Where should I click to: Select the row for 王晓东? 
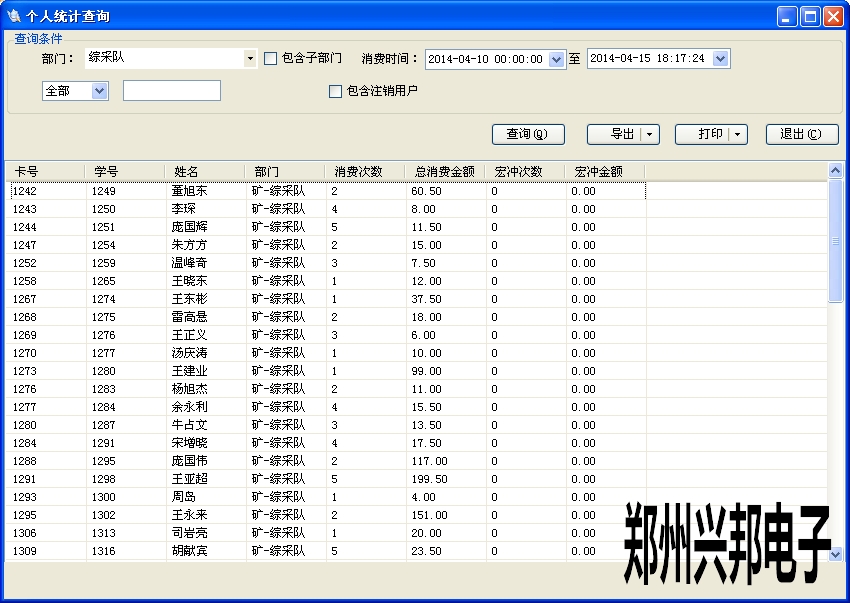coord(326,281)
